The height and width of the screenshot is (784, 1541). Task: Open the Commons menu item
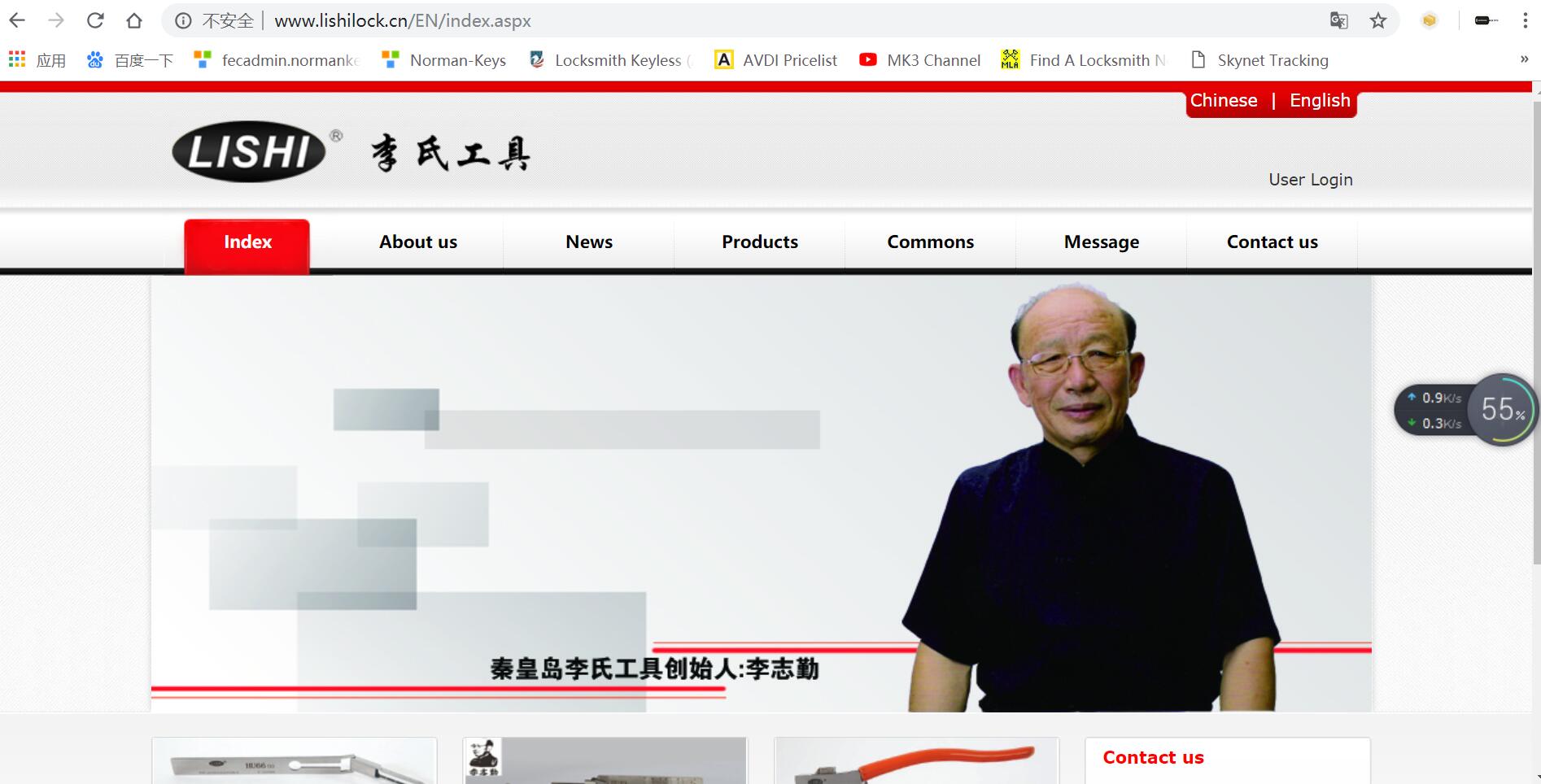tap(931, 242)
